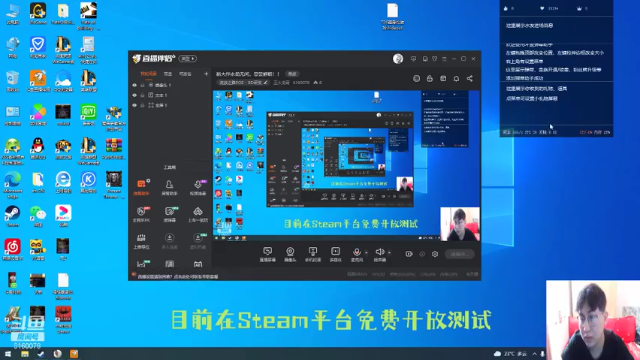This screenshot has height=360, width=640.
Task: Open the QQ penguin desktop icon
Action: click(38, 148)
